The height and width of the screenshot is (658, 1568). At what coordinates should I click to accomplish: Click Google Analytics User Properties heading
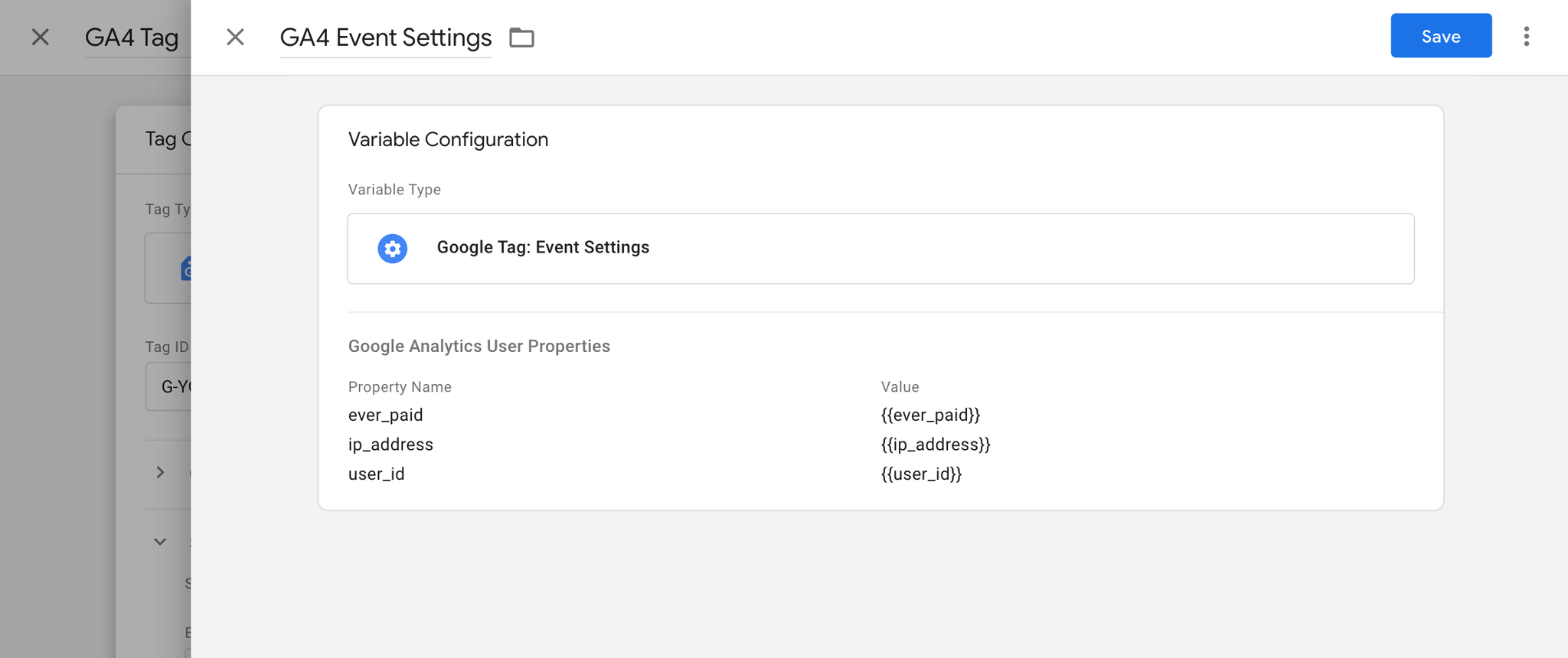click(479, 346)
